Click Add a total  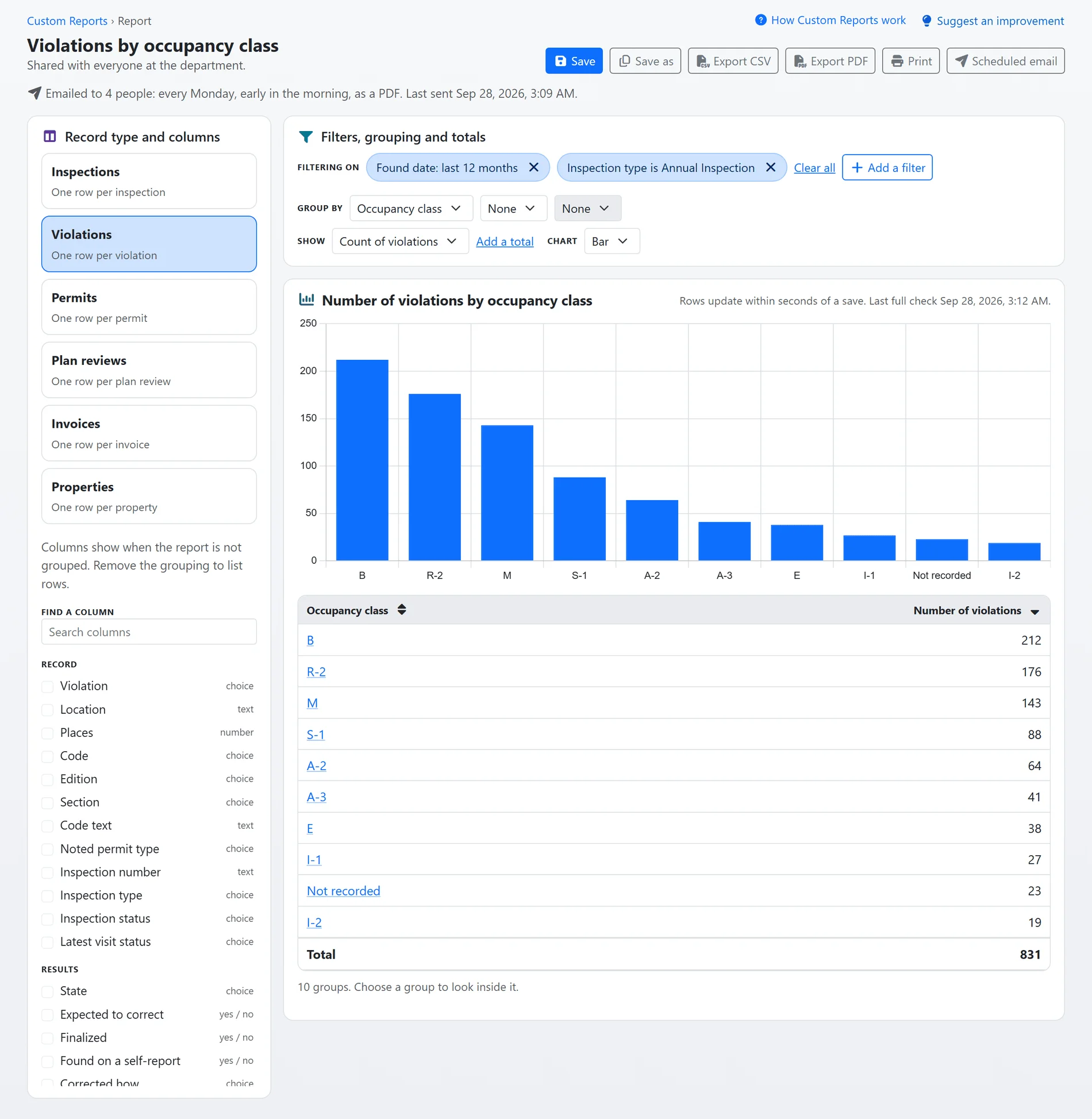click(x=505, y=241)
